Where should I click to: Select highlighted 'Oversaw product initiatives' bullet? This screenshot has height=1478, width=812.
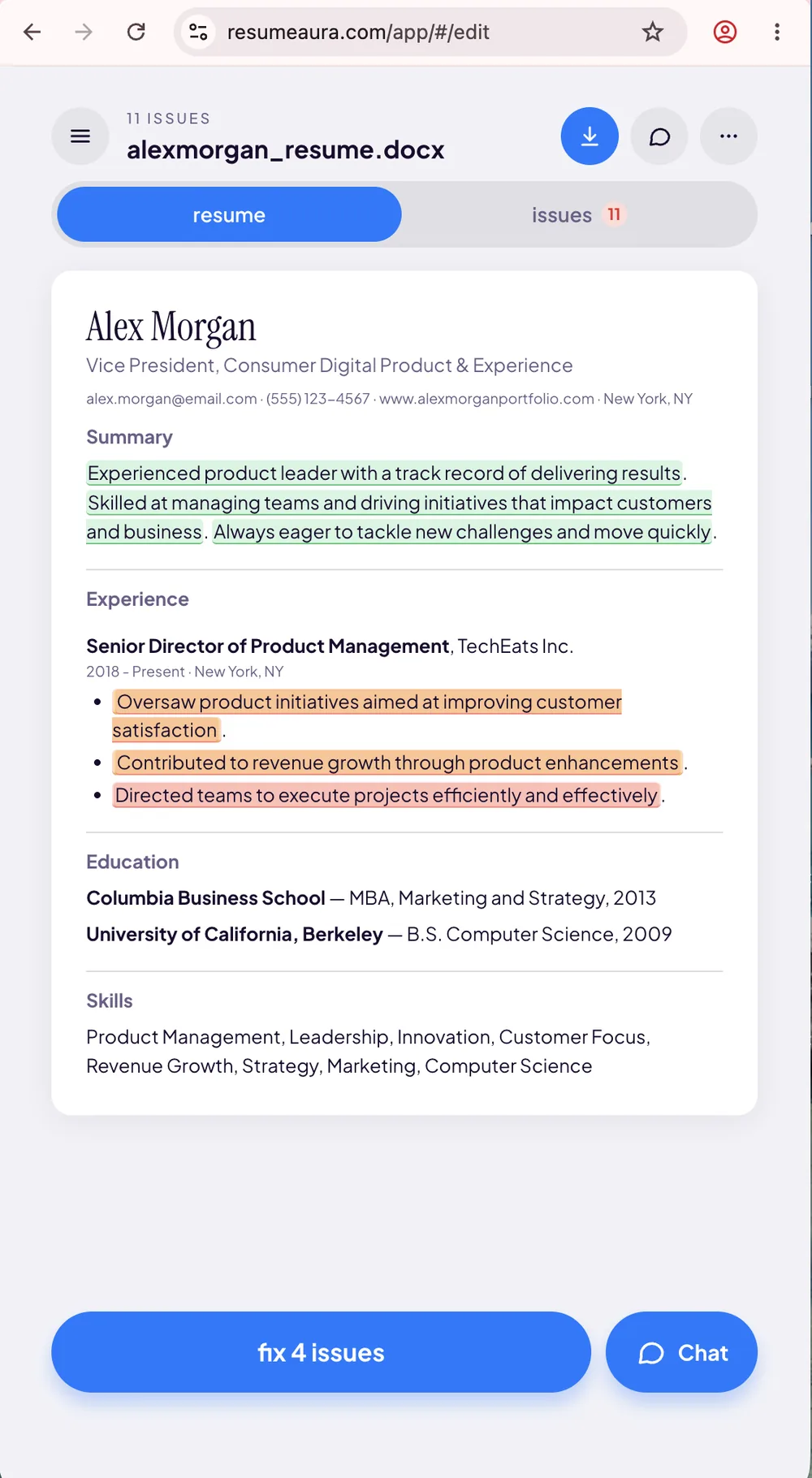point(367,715)
